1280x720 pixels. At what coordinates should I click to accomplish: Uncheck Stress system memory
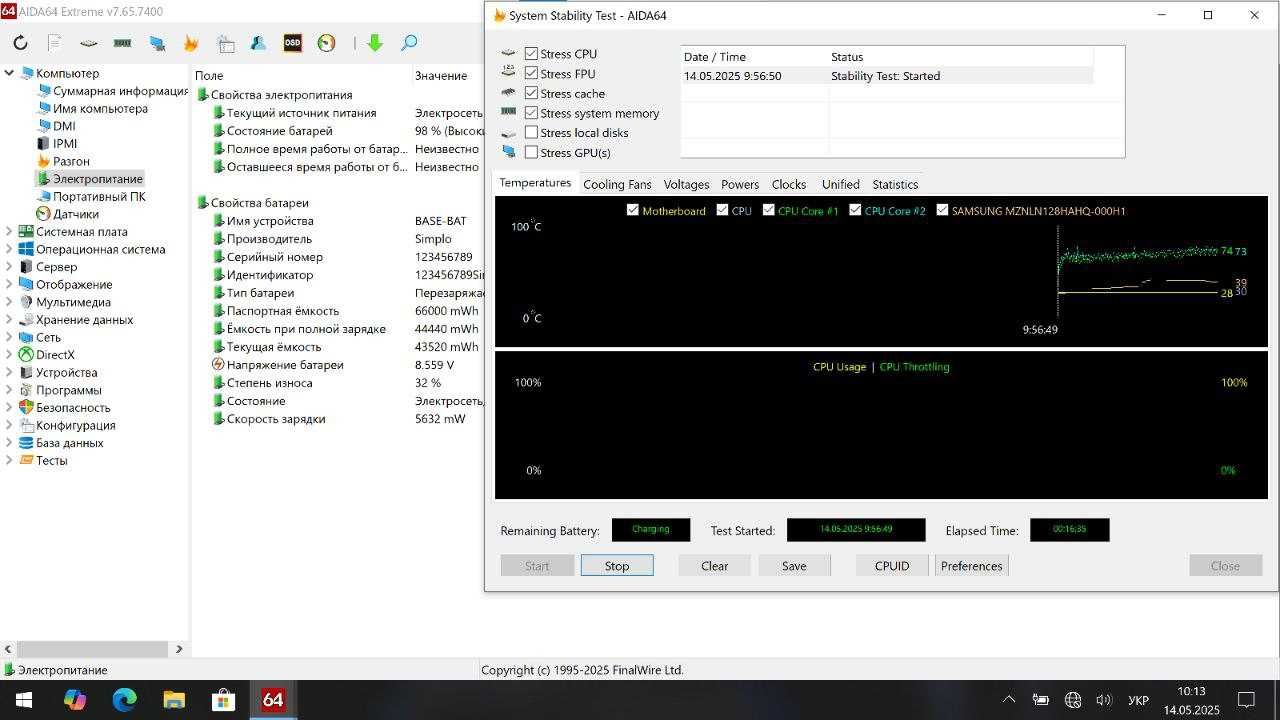pos(531,113)
